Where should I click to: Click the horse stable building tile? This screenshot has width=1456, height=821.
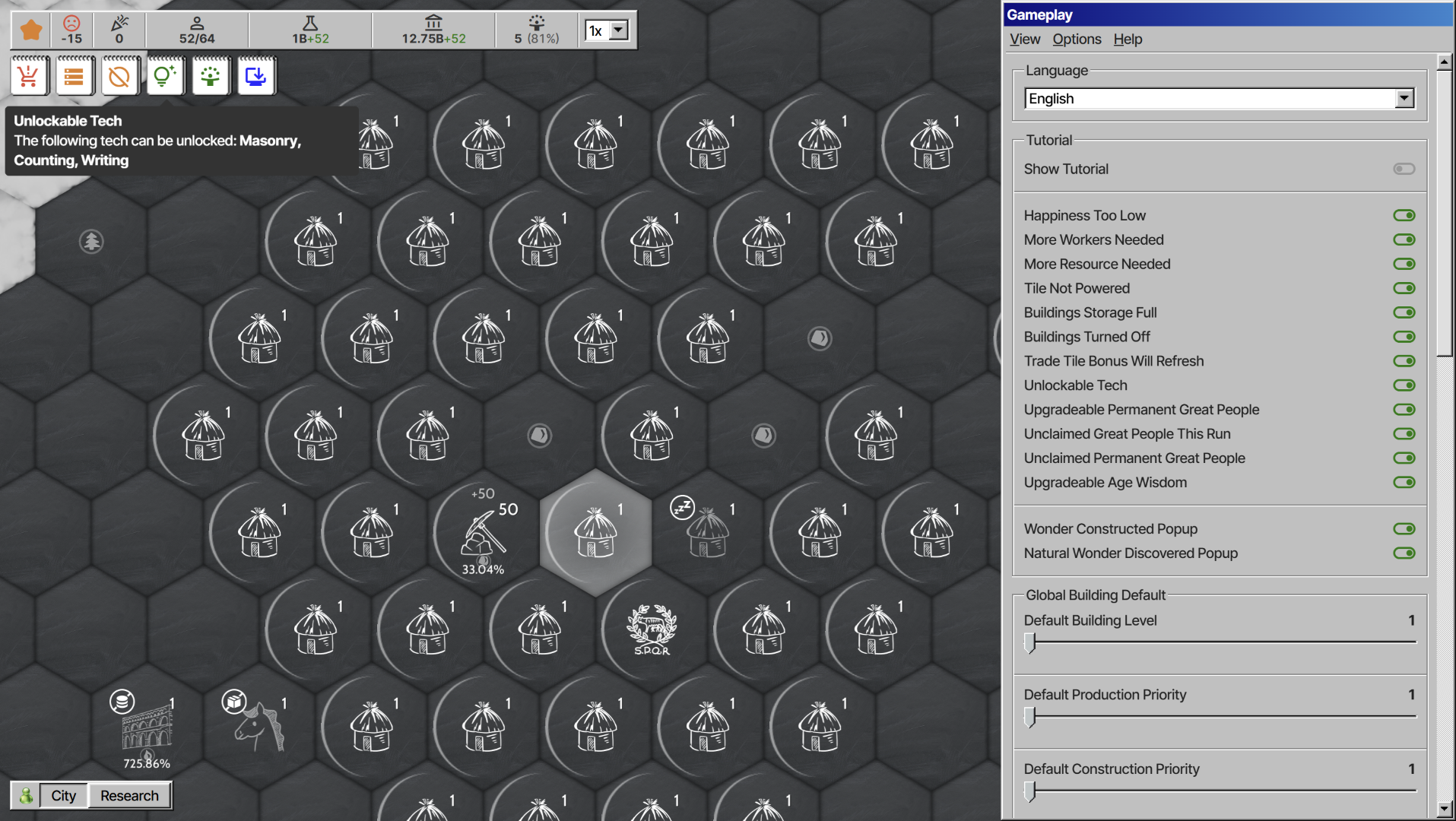[x=259, y=724]
